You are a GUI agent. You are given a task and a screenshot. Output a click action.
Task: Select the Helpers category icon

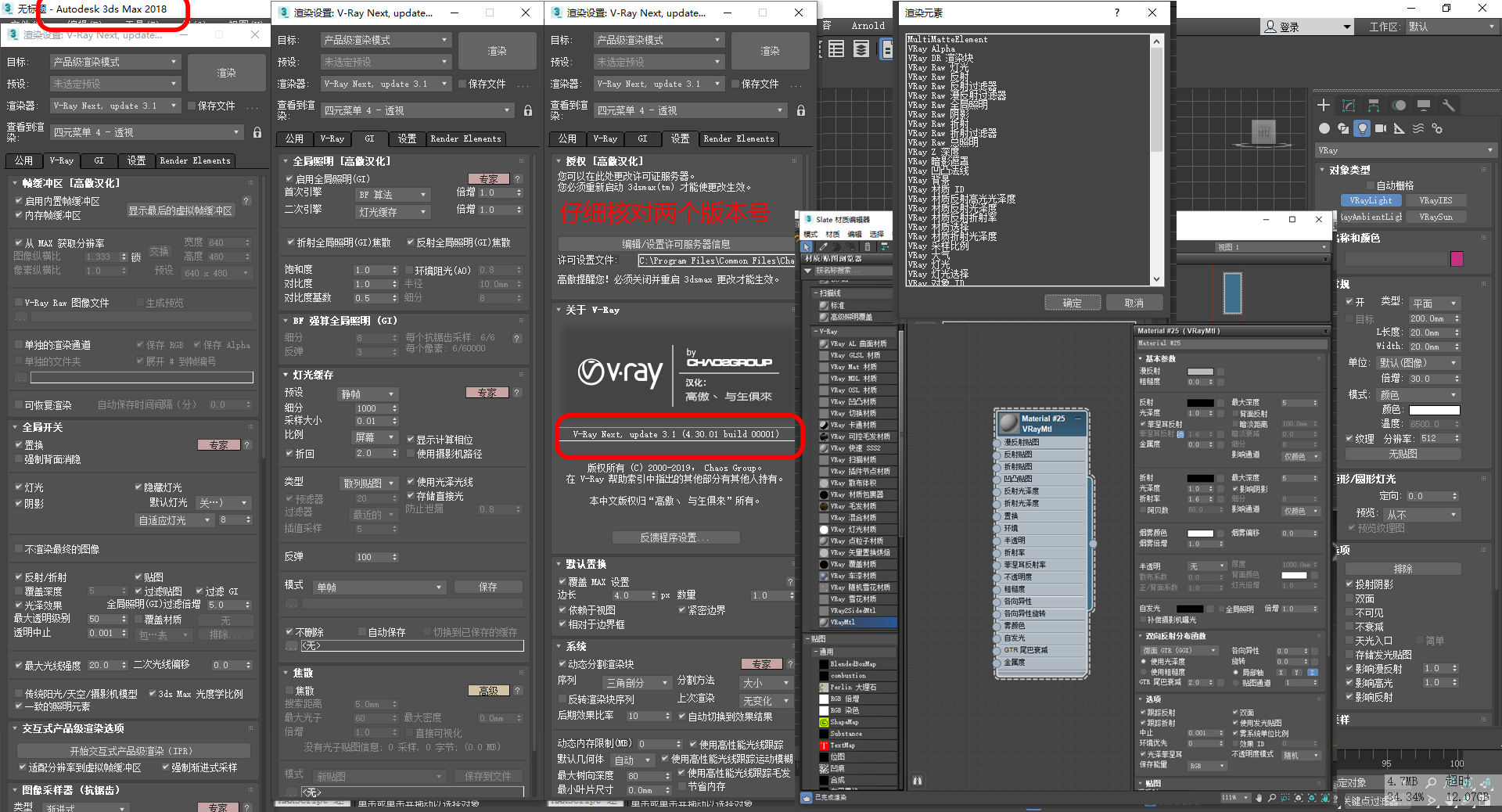click(x=1400, y=128)
